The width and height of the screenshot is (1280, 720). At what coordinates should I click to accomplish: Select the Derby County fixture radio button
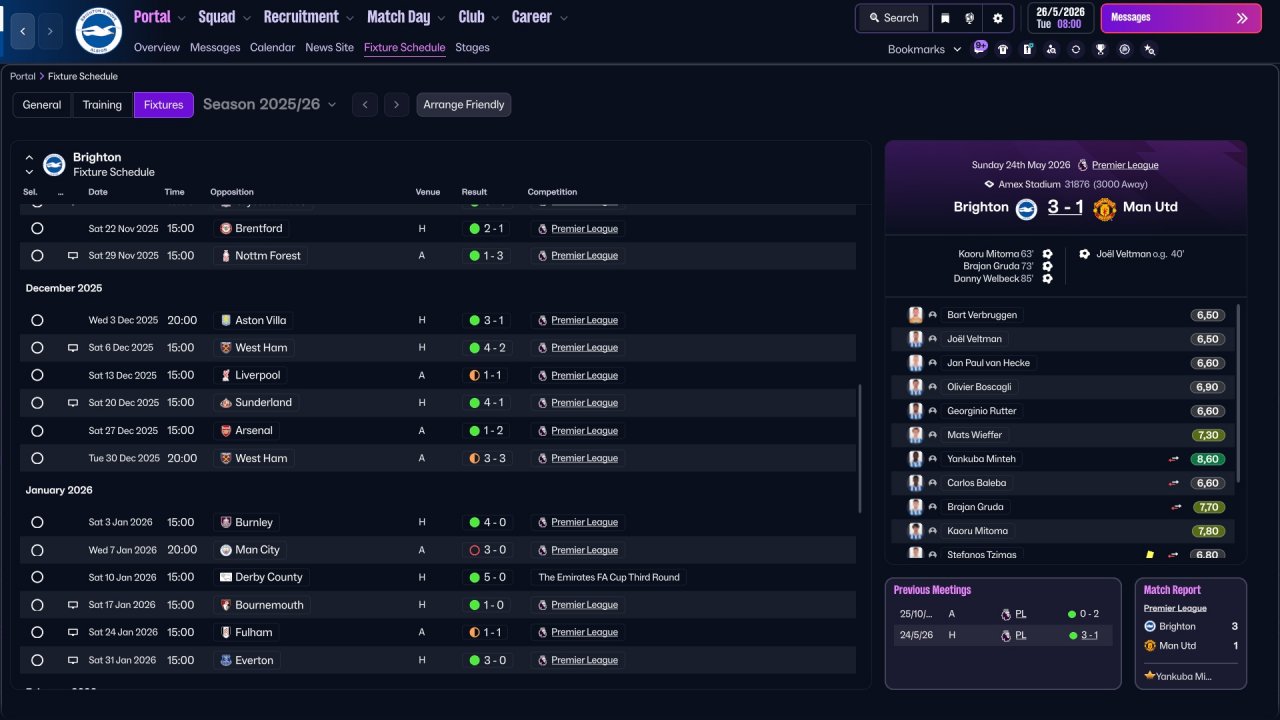[x=37, y=577]
